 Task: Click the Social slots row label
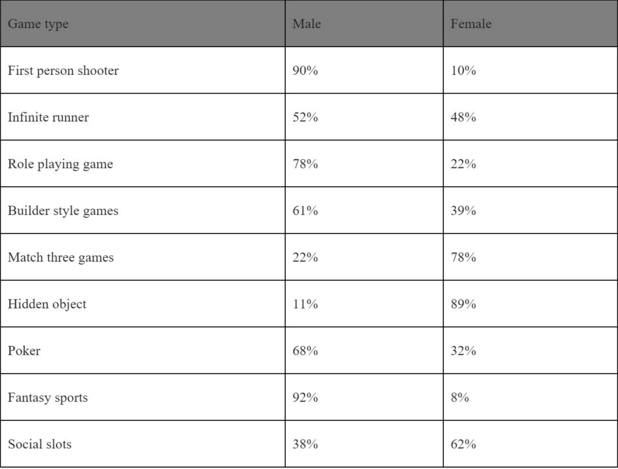pos(40,444)
